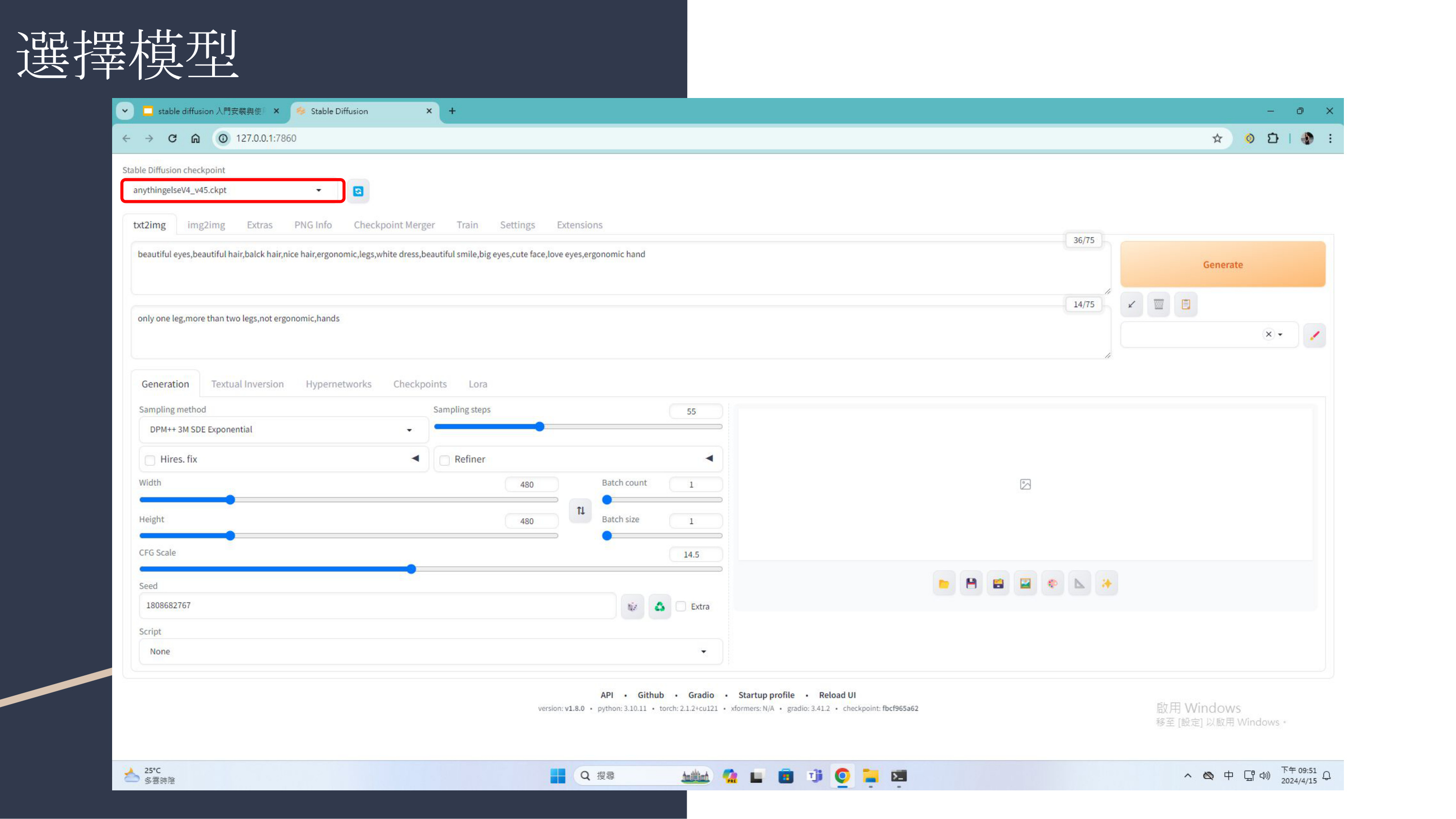This screenshot has height=819, width=1456.
Task: Open Extras tab
Action: point(260,225)
